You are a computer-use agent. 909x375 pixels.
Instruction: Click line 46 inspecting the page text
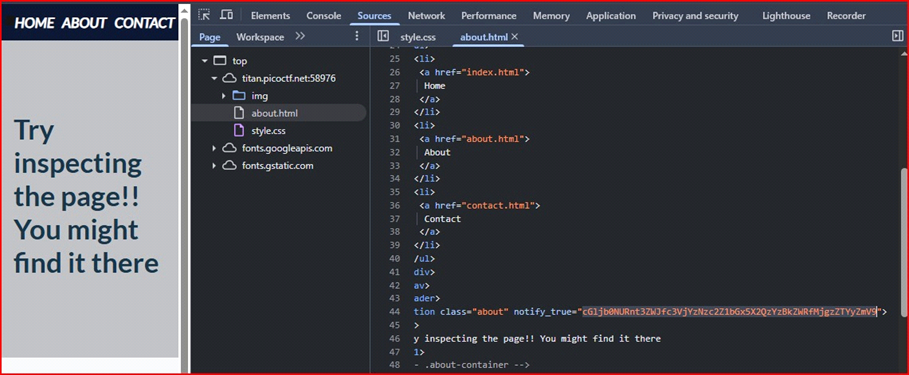point(537,338)
